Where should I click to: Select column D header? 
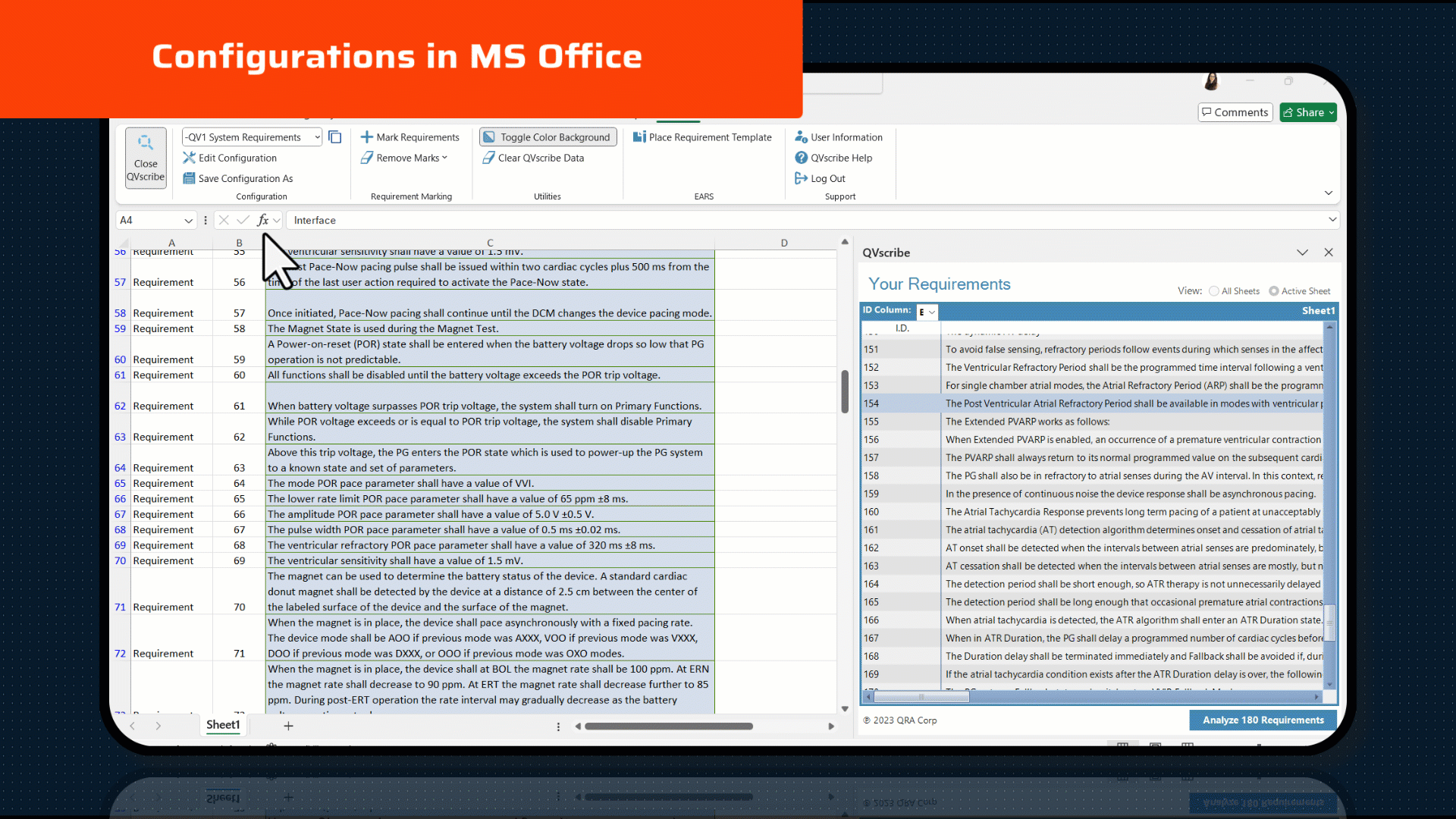pyautogui.click(x=784, y=243)
